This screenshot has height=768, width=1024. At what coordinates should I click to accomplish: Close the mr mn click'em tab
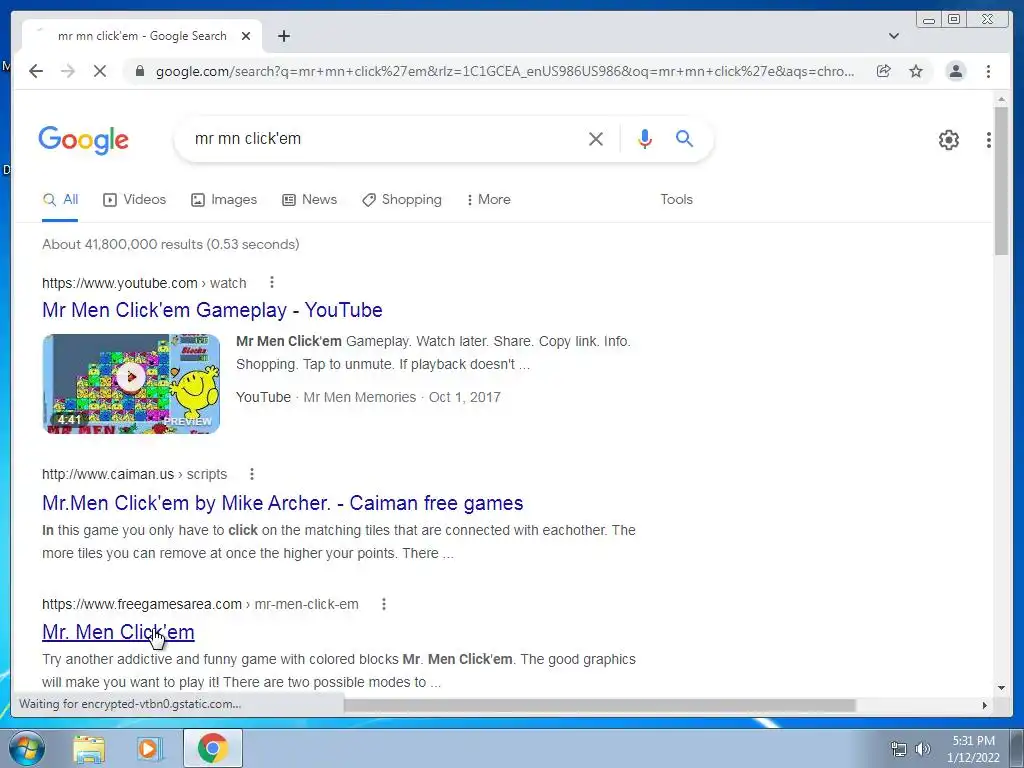coord(246,36)
